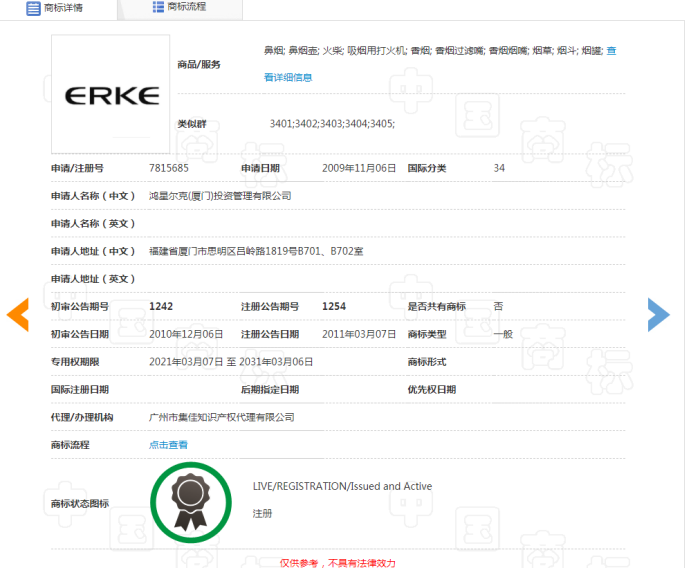Select the exclusive rights period date range
The width and height of the screenshot is (692, 569).
click(231, 361)
